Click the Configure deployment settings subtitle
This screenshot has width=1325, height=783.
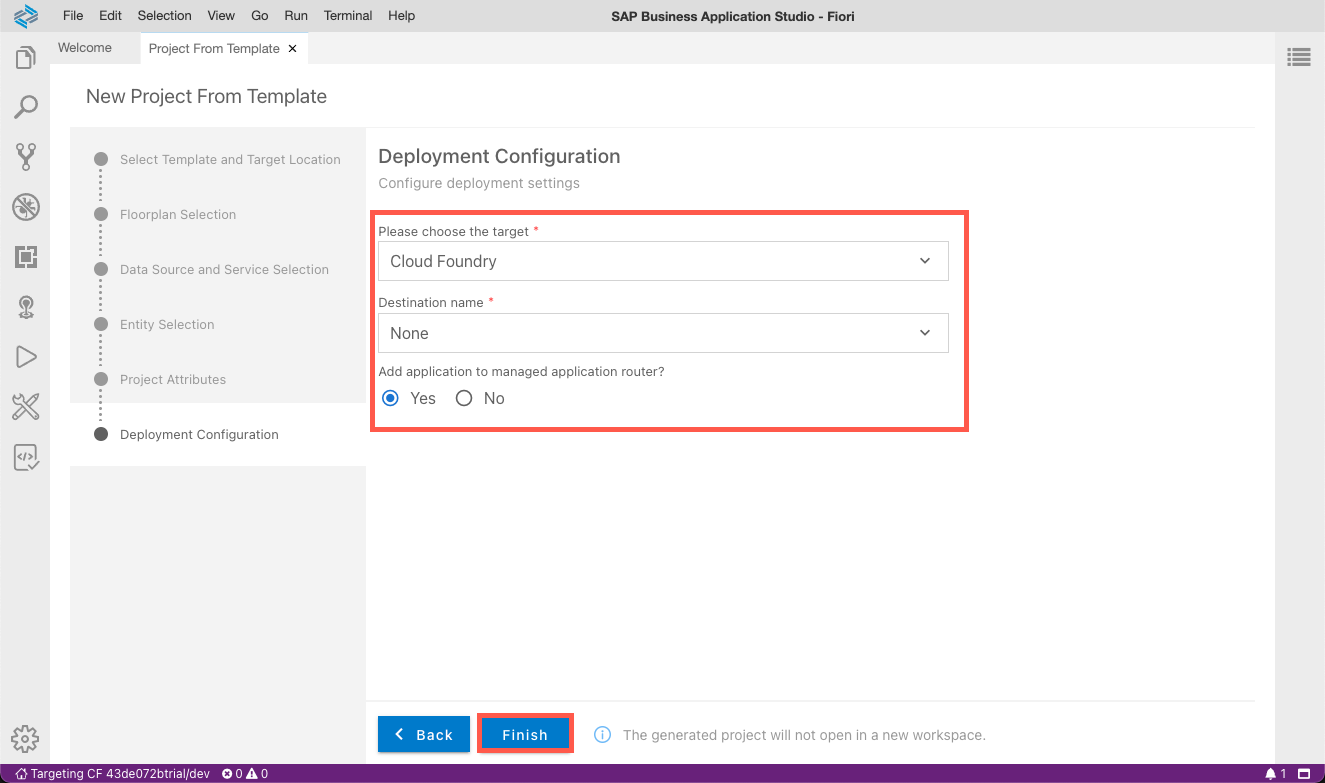pos(479,184)
